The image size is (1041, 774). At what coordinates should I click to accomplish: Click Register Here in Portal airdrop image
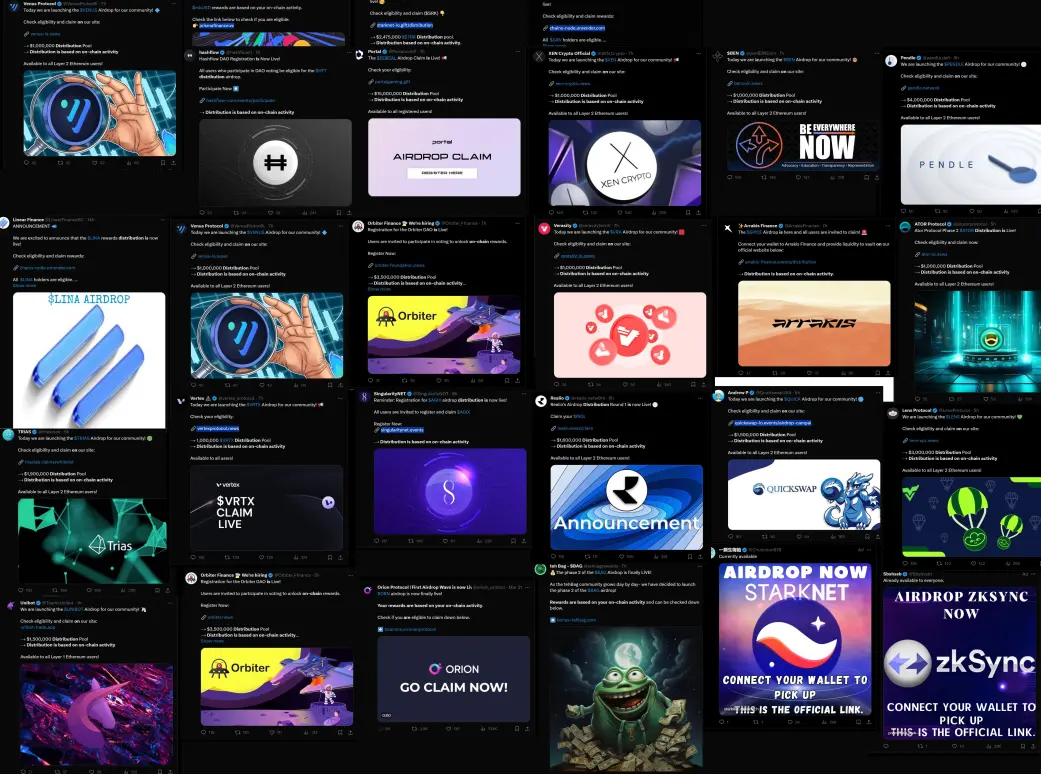pos(442,173)
